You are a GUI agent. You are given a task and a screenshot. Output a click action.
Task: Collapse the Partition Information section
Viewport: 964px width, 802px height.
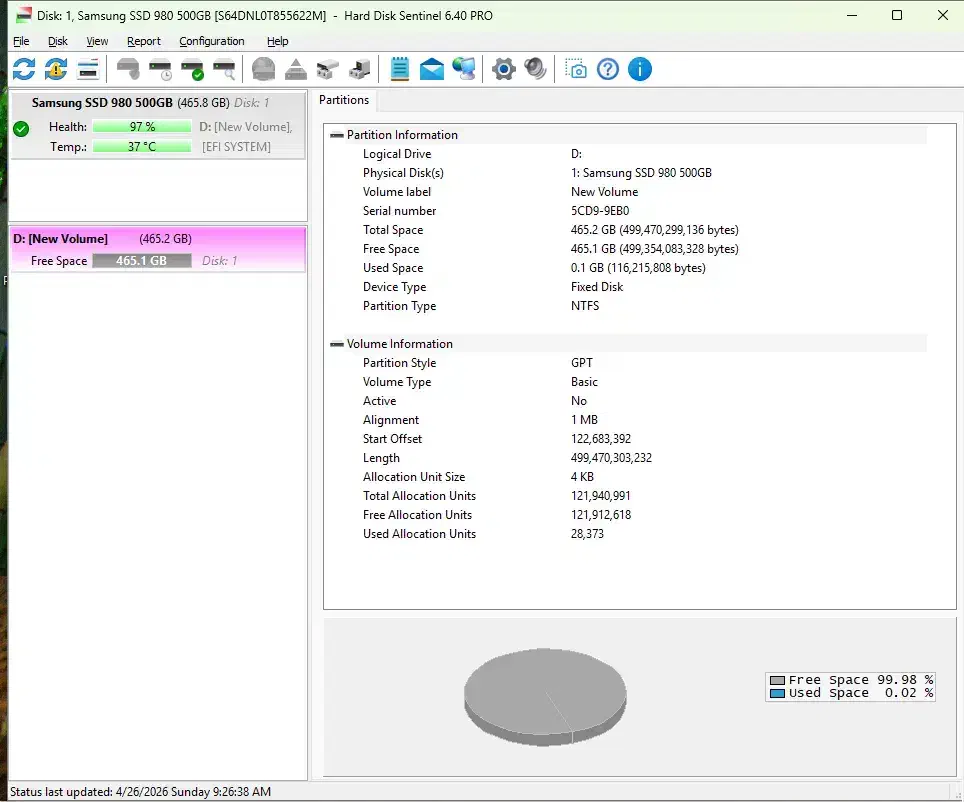point(336,135)
